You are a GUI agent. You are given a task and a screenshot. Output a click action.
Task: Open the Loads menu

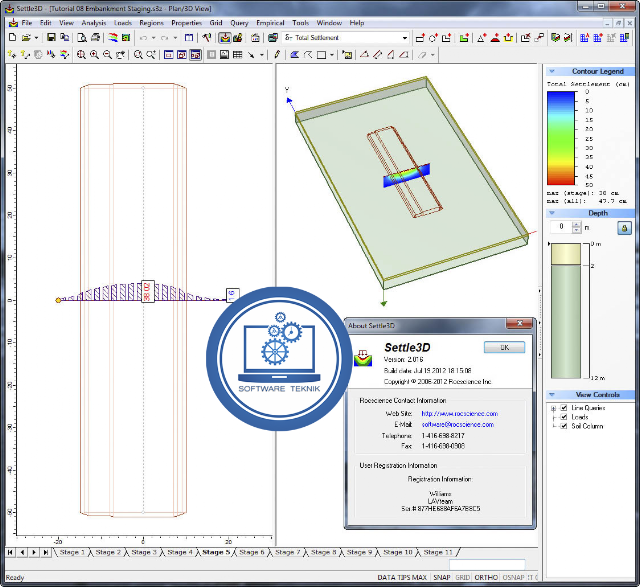122,23
